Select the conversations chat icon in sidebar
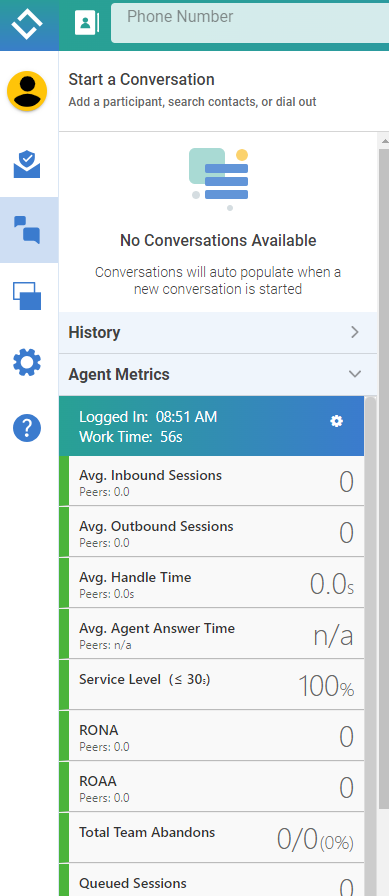This screenshot has width=389, height=896. pyautogui.click(x=27, y=230)
